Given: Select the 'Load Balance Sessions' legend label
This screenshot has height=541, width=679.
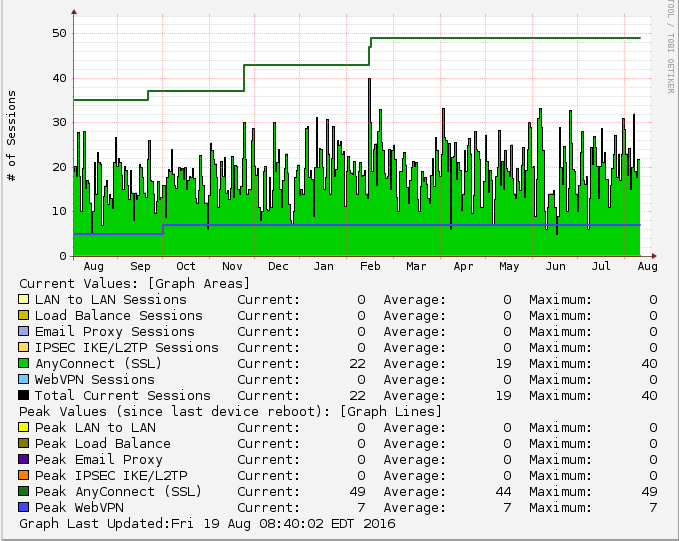Looking at the screenshot, I should point(119,316).
